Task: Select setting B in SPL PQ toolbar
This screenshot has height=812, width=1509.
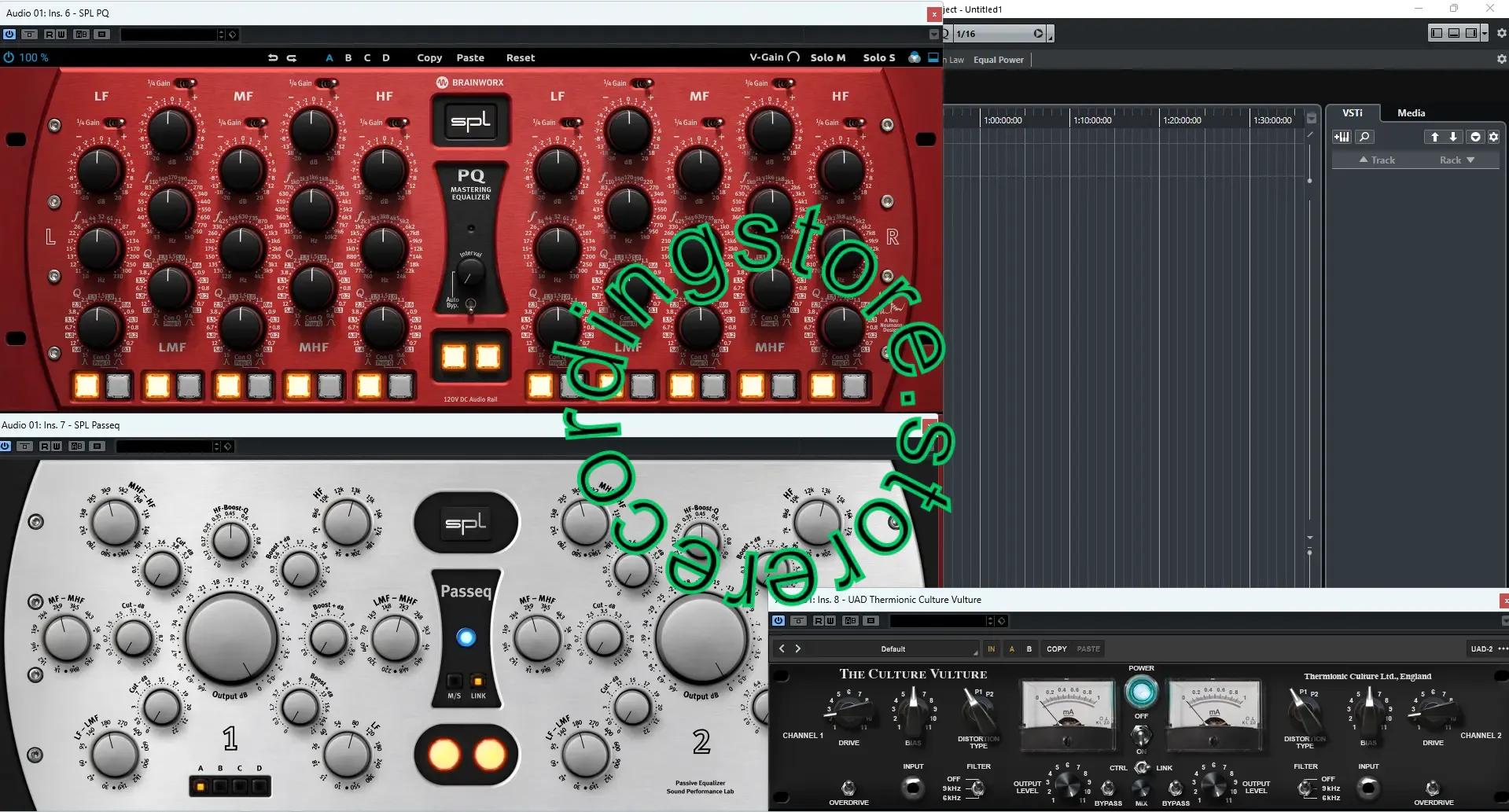Action: pos(348,58)
